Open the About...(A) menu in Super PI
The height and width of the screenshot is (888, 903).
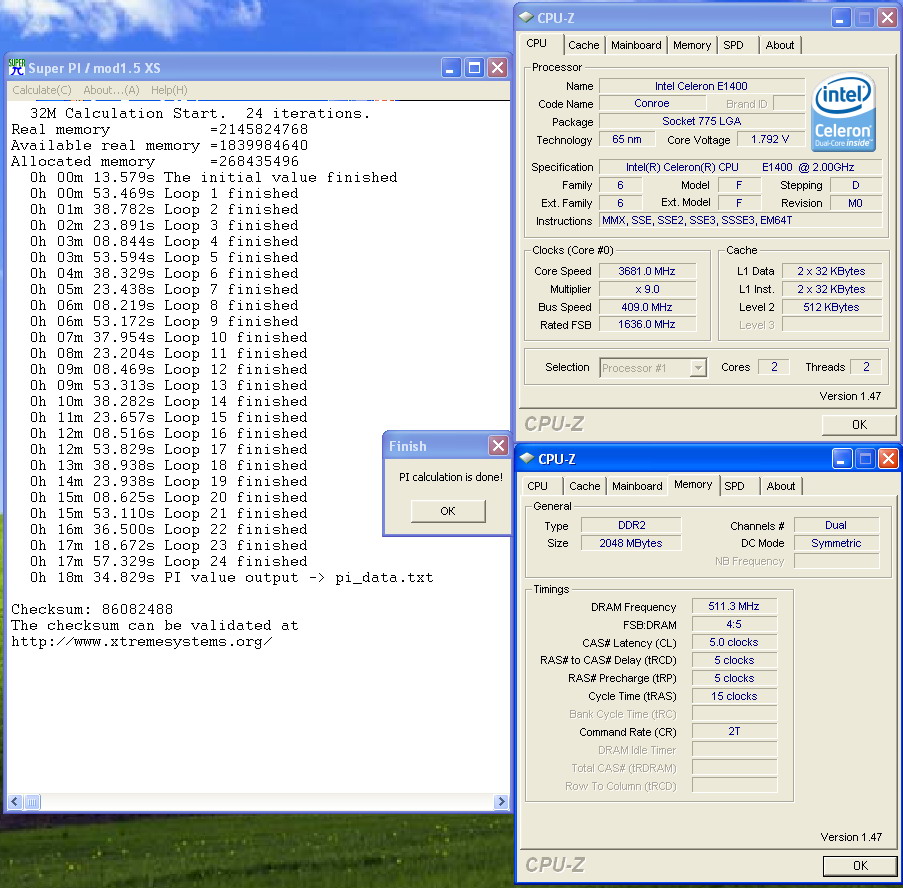click(x=111, y=90)
